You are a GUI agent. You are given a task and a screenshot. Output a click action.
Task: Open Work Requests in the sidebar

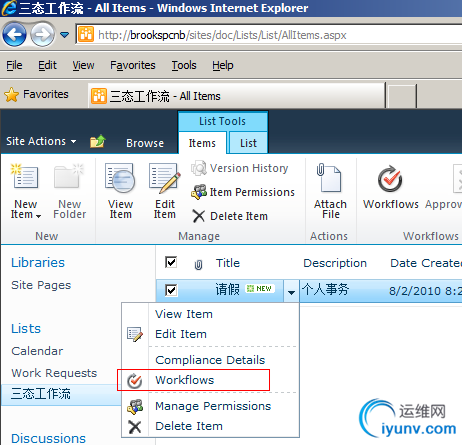pyautogui.click(x=54, y=373)
